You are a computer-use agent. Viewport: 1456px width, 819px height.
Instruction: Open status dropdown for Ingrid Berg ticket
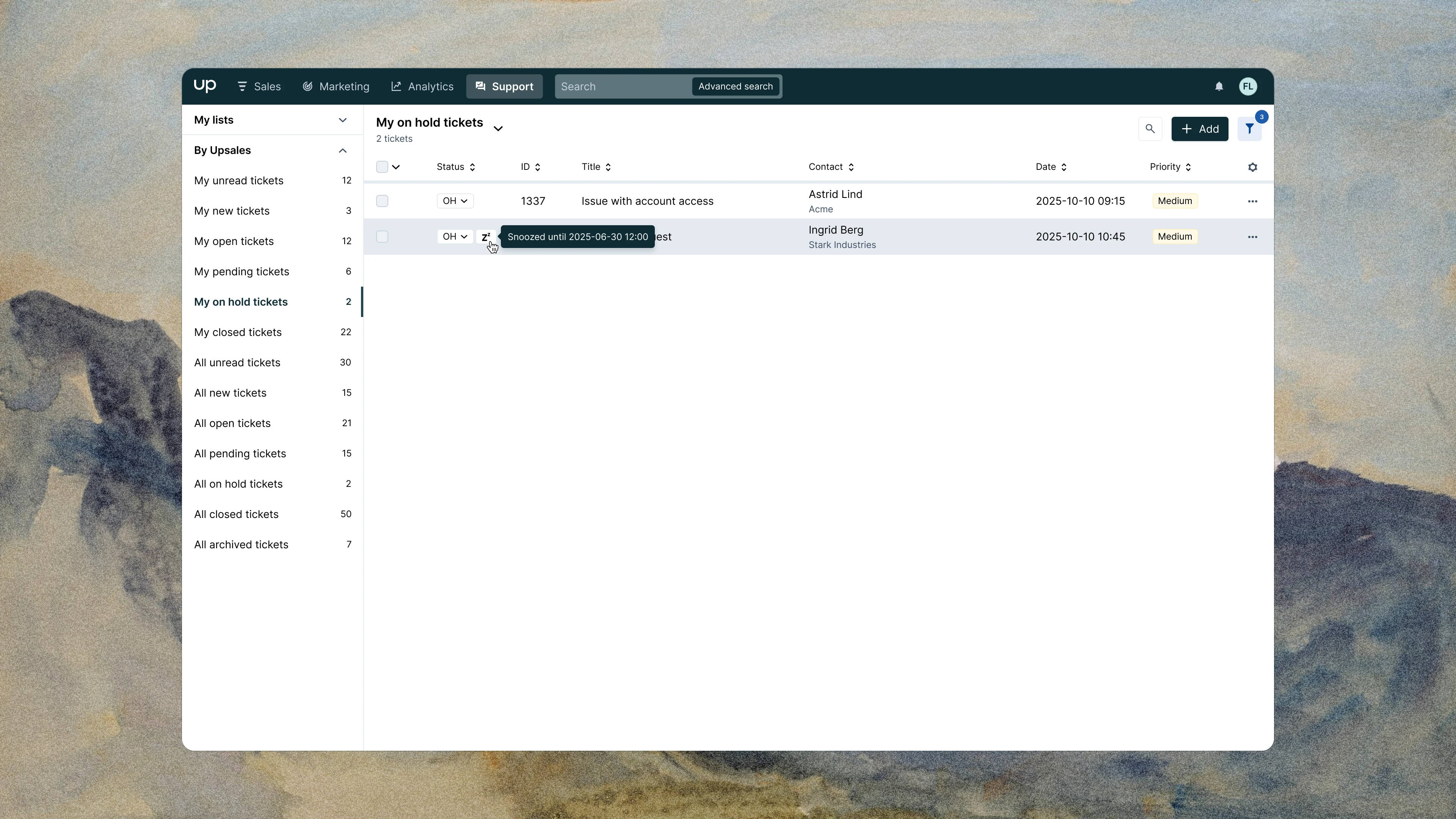pos(455,237)
